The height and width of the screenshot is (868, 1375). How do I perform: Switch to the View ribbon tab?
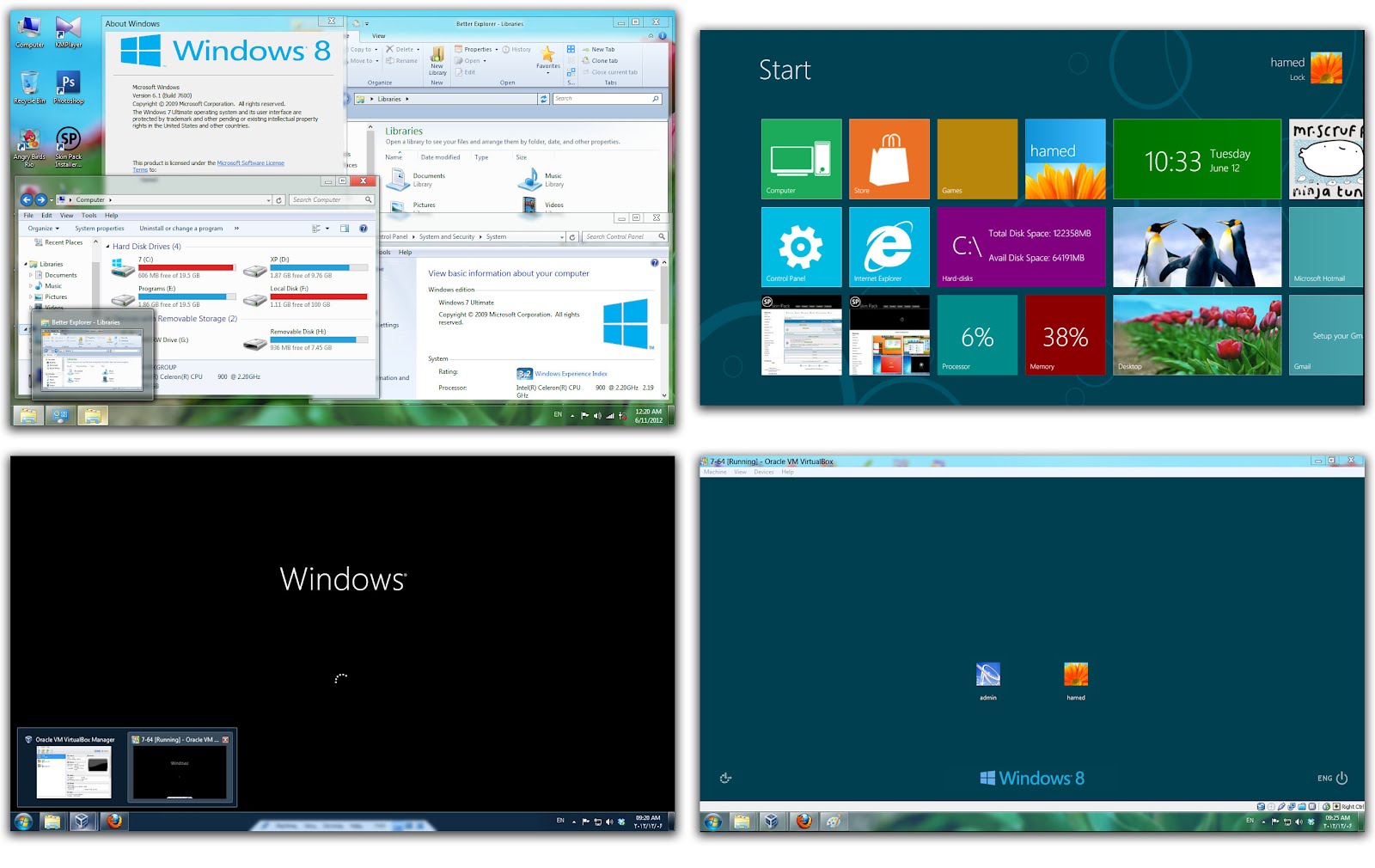pyautogui.click(x=378, y=35)
